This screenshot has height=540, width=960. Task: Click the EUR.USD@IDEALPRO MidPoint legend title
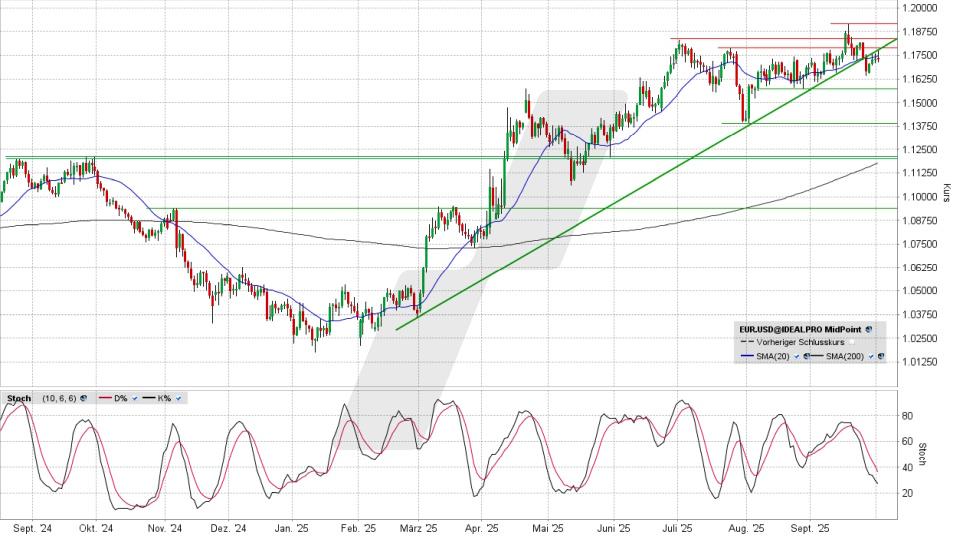pos(798,328)
